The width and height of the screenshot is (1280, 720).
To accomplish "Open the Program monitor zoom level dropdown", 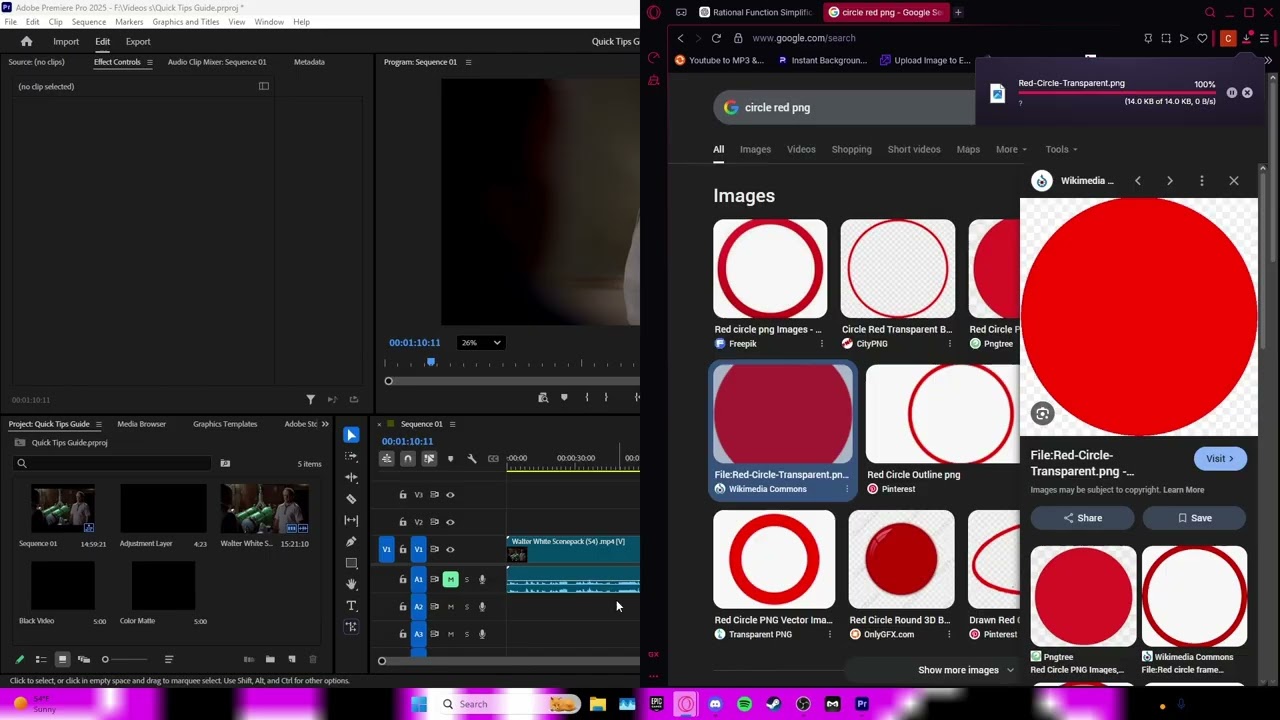I will (x=481, y=343).
